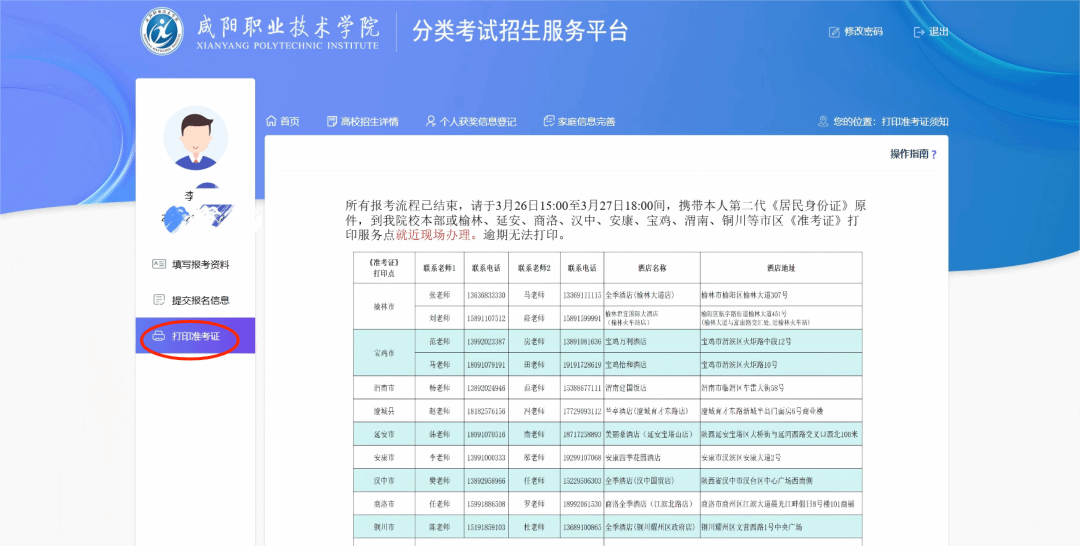Image resolution: width=1080 pixels, height=546 pixels.
Task: Click the printer icon beside 打印准考证
Action: (x=159, y=337)
